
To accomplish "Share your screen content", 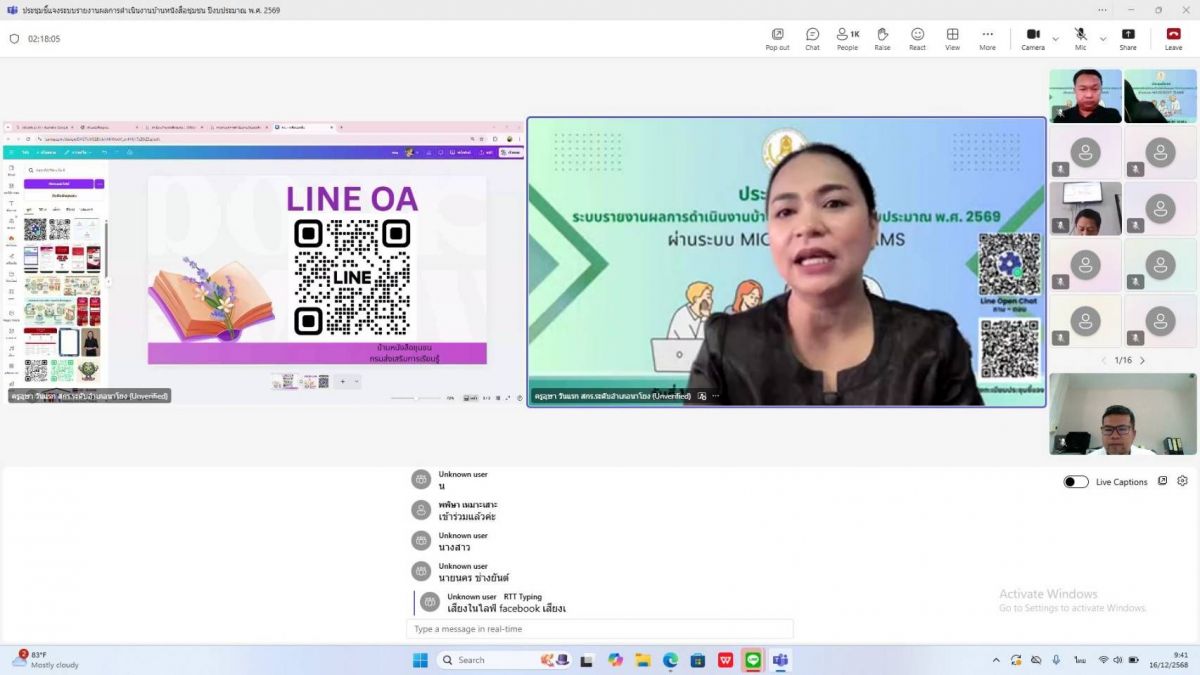I will click(1128, 38).
